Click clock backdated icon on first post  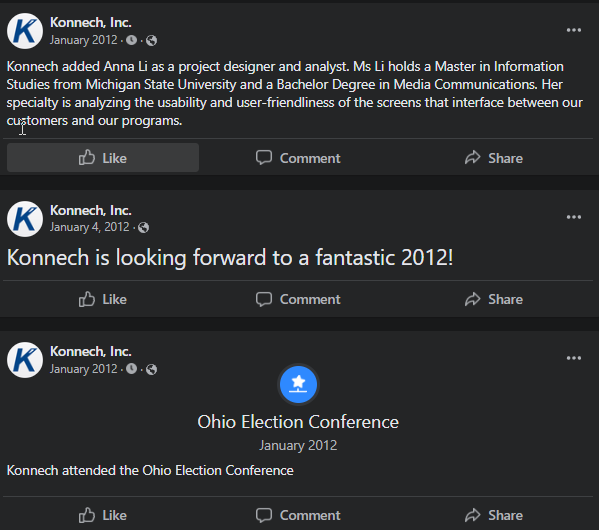tap(131, 40)
